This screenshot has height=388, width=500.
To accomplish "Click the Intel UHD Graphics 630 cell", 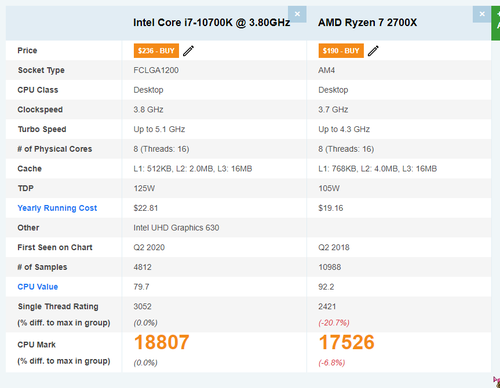I will tap(176, 228).
